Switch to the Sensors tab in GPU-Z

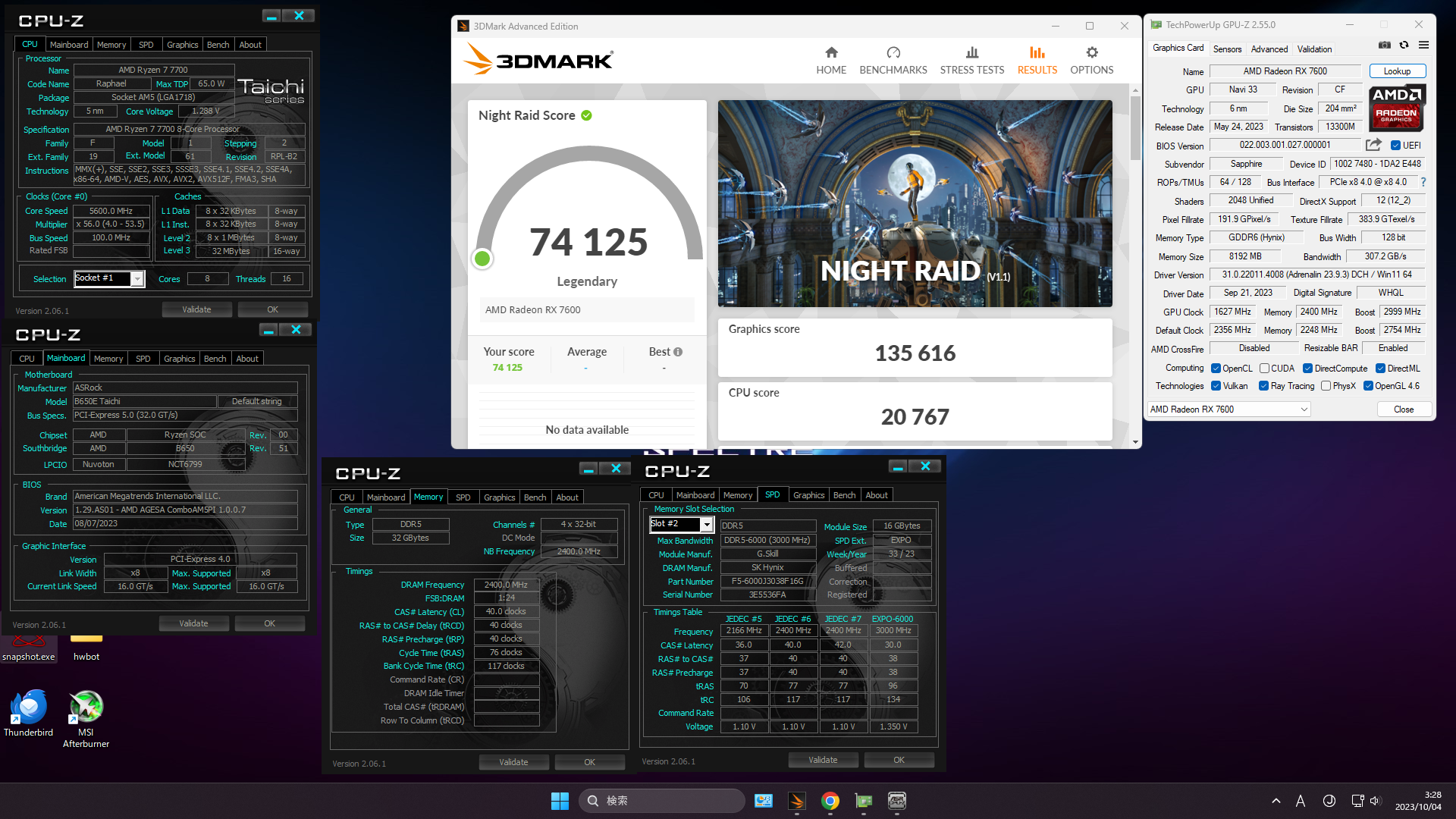[x=1227, y=49]
